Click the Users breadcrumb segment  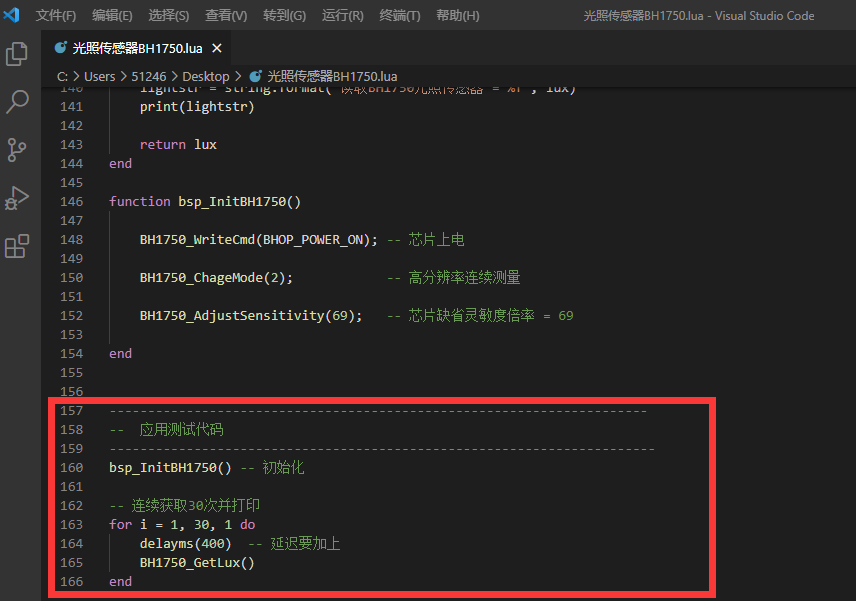99,77
